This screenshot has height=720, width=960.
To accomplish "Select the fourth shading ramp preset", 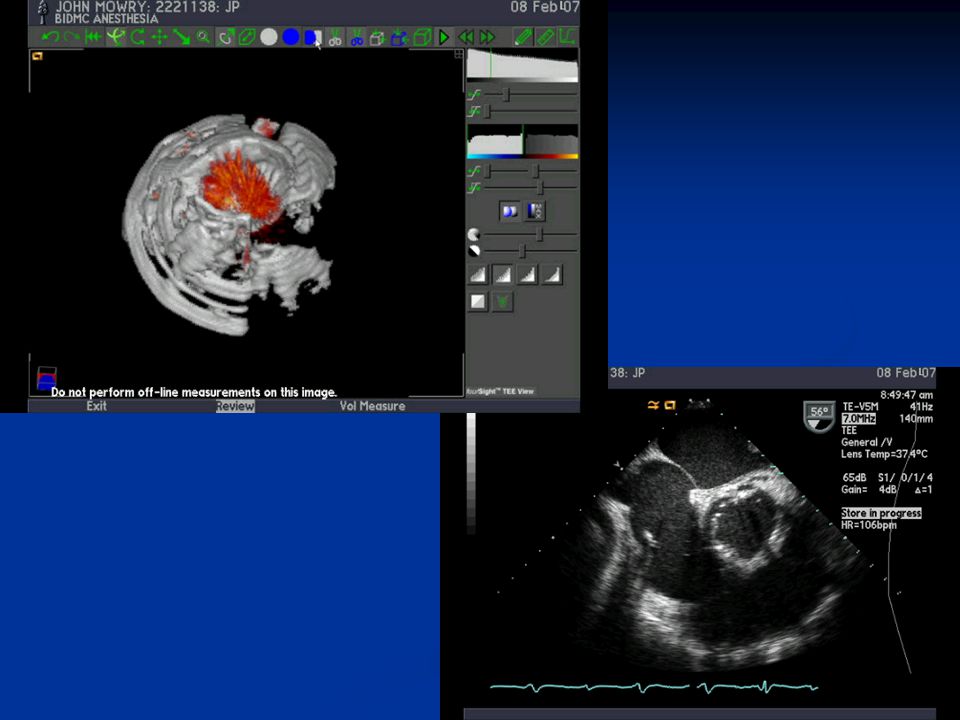I will coord(552,274).
